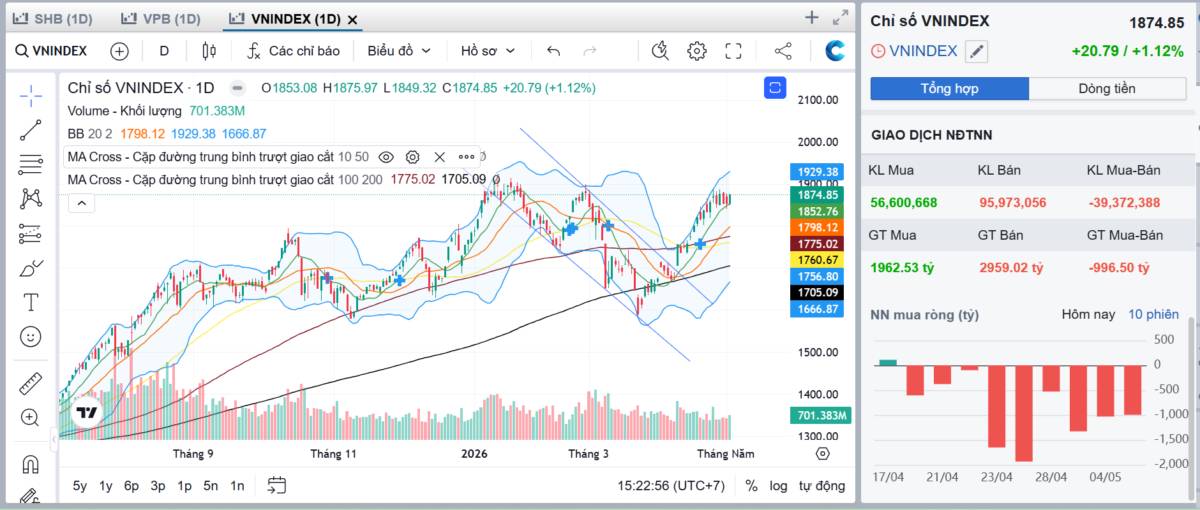Screen dimensions: 1200x510
Task: Select the crosshair cursor tool
Action: [31, 96]
